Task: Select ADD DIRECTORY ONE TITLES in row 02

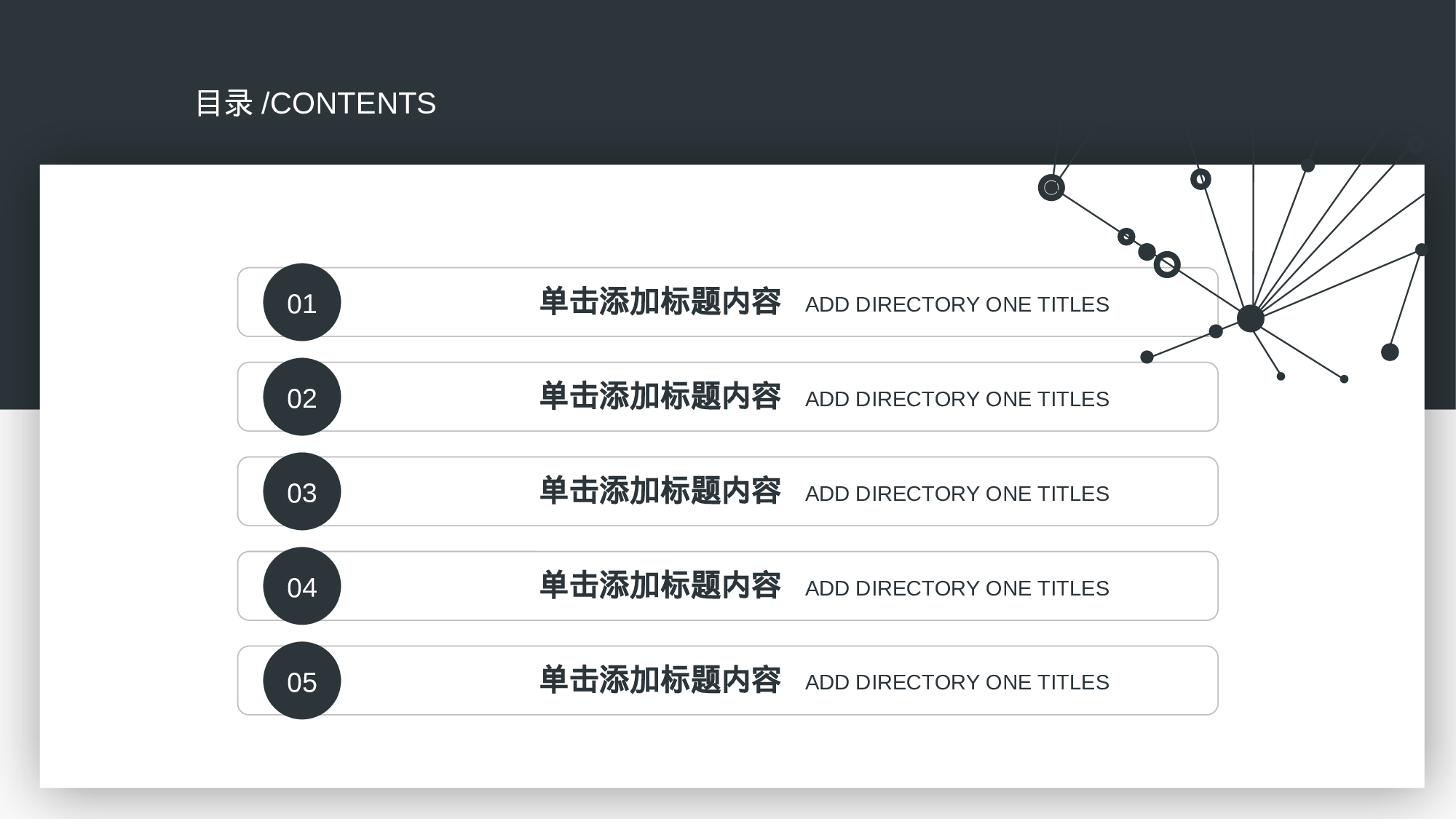Action: pyautogui.click(x=957, y=399)
